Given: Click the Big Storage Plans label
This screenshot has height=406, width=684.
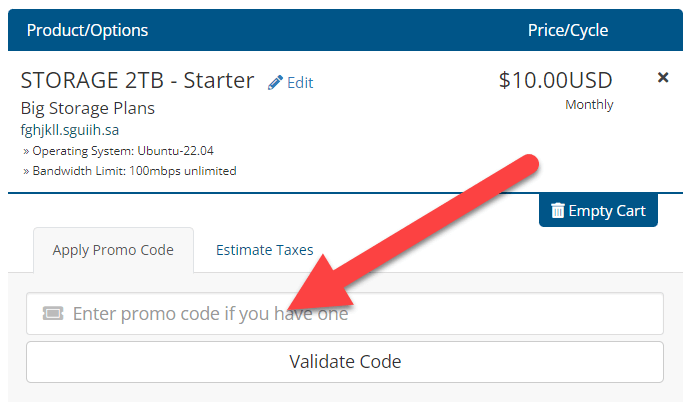Looking at the screenshot, I should pyautogui.click(x=88, y=108).
